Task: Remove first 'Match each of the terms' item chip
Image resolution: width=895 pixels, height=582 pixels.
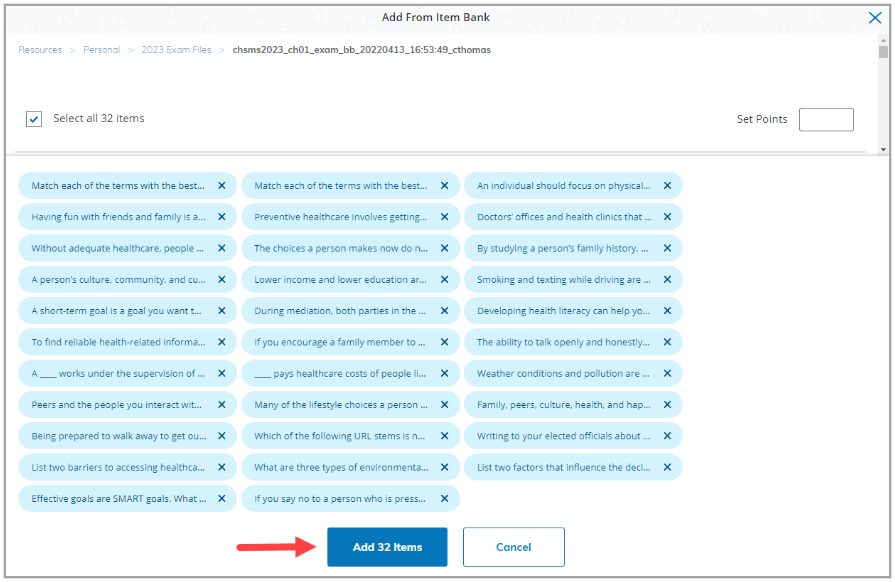Action: [222, 185]
